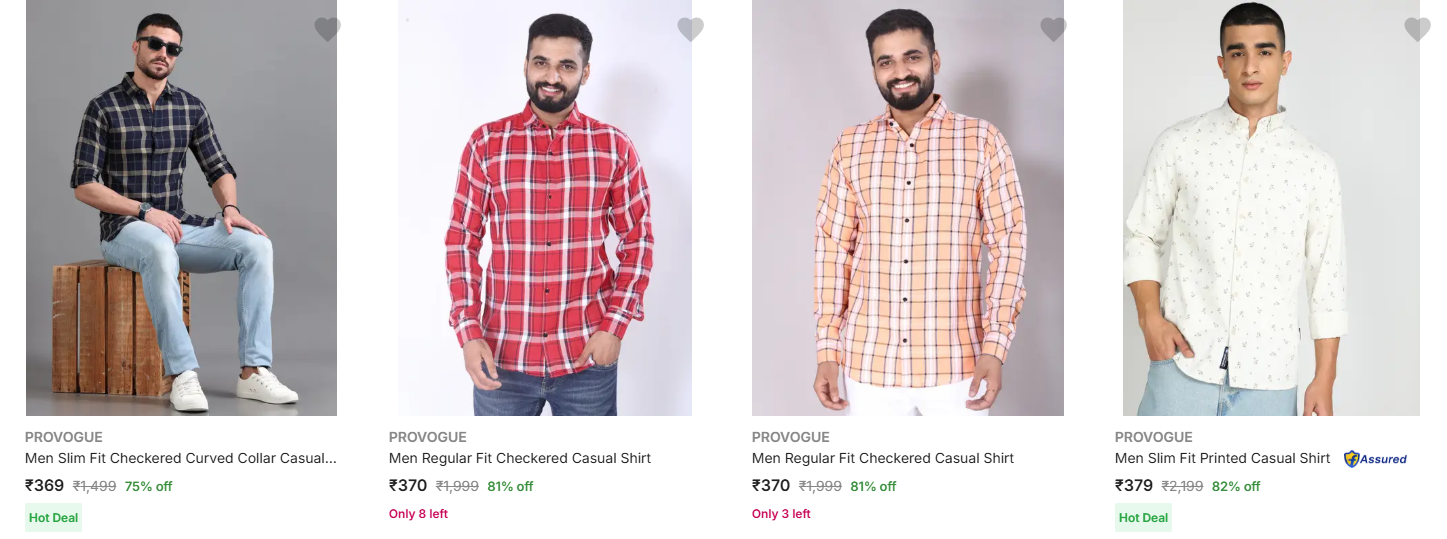Open navy checkered shirt product image
Viewport: 1447px width, 539px height.
click(x=181, y=208)
